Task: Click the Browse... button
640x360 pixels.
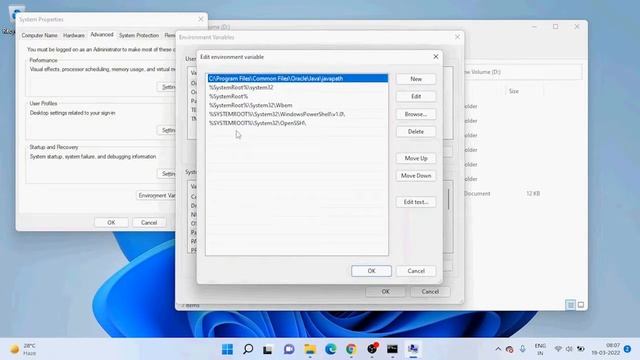Action: 416,114
